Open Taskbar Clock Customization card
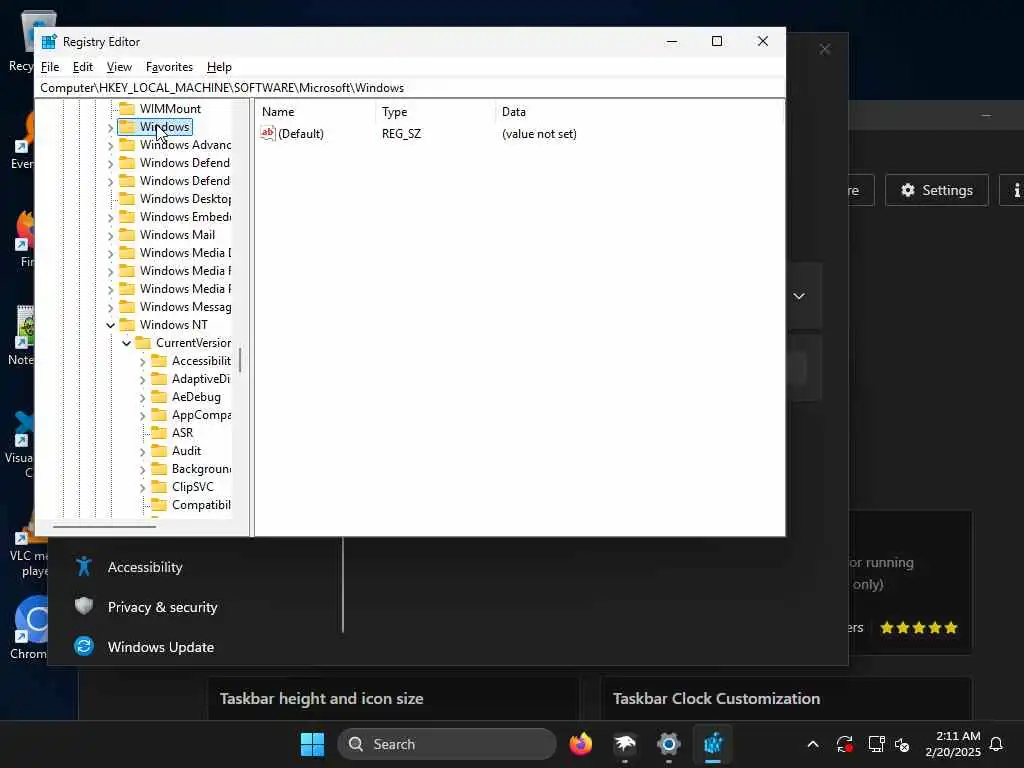The width and height of the screenshot is (1024, 768). [x=786, y=699]
